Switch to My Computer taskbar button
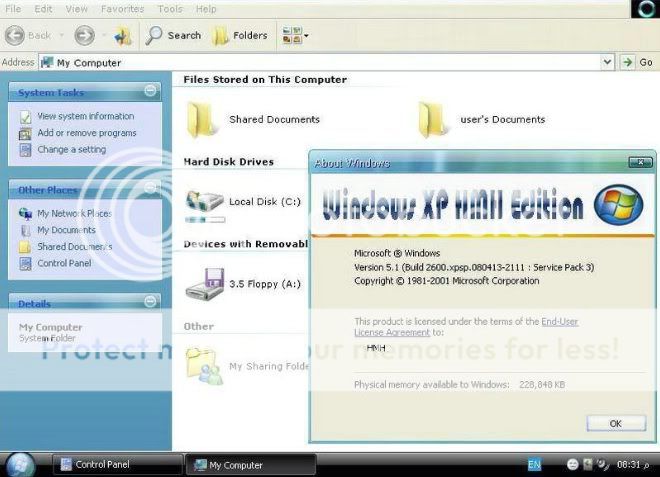Image resolution: width=660 pixels, height=477 pixels. point(250,465)
